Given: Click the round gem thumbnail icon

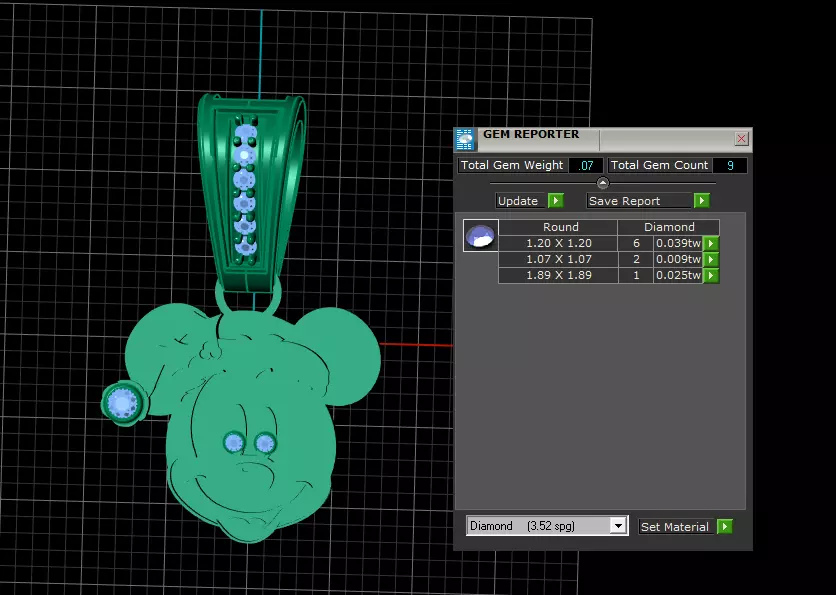Looking at the screenshot, I should (x=480, y=235).
